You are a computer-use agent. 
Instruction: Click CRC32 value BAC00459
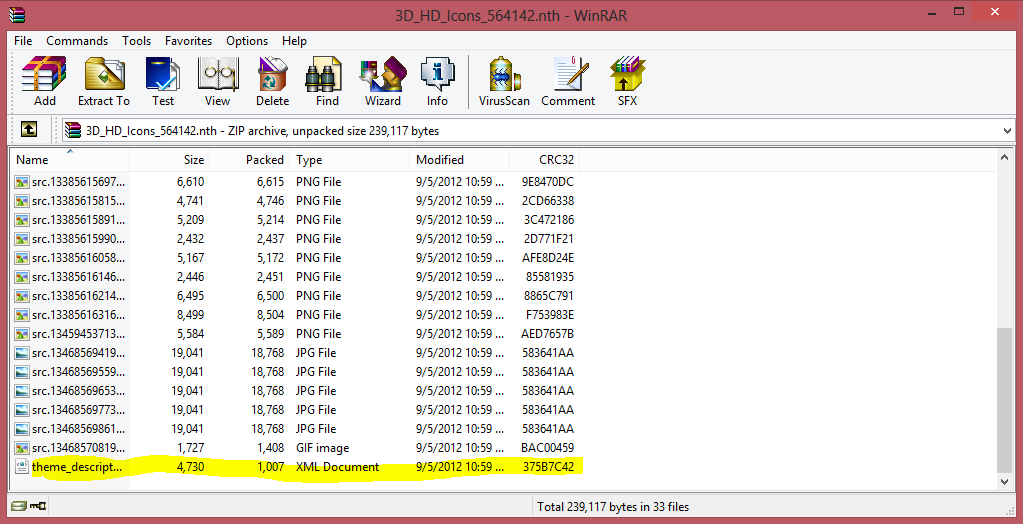tap(547, 448)
